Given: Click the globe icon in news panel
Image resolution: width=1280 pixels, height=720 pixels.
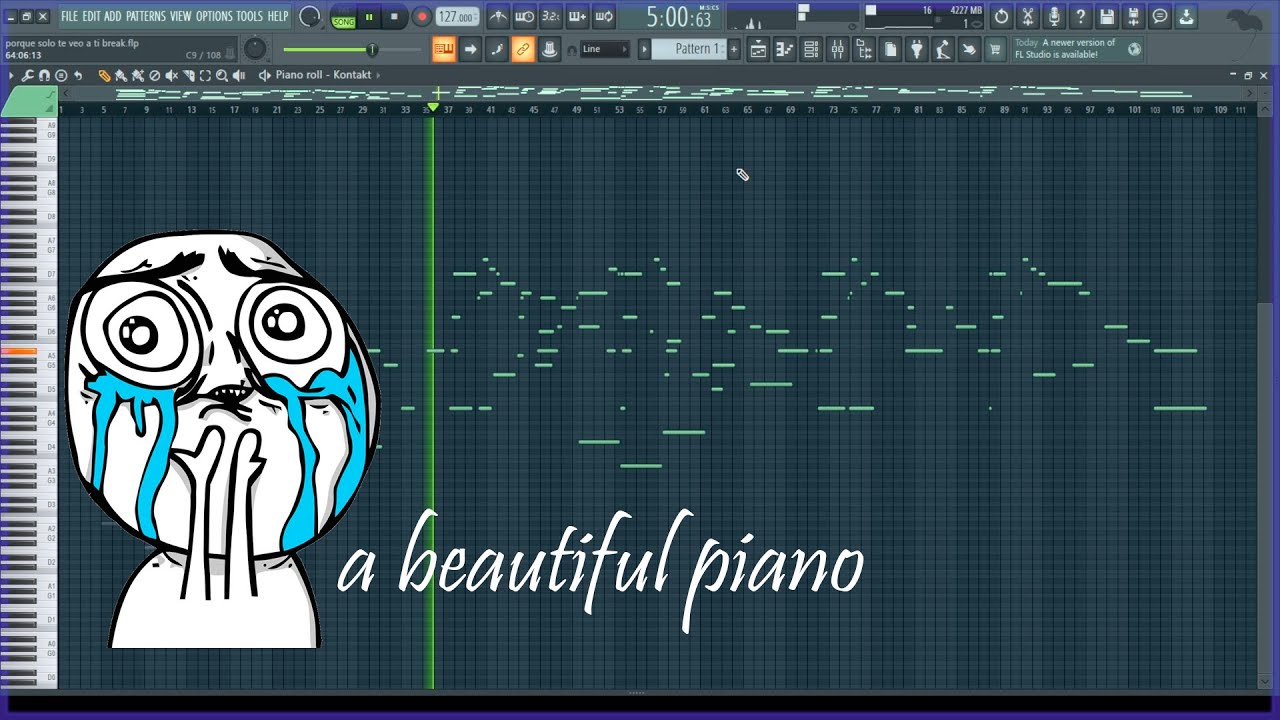Looking at the screenshot, I should (1133, 49).
